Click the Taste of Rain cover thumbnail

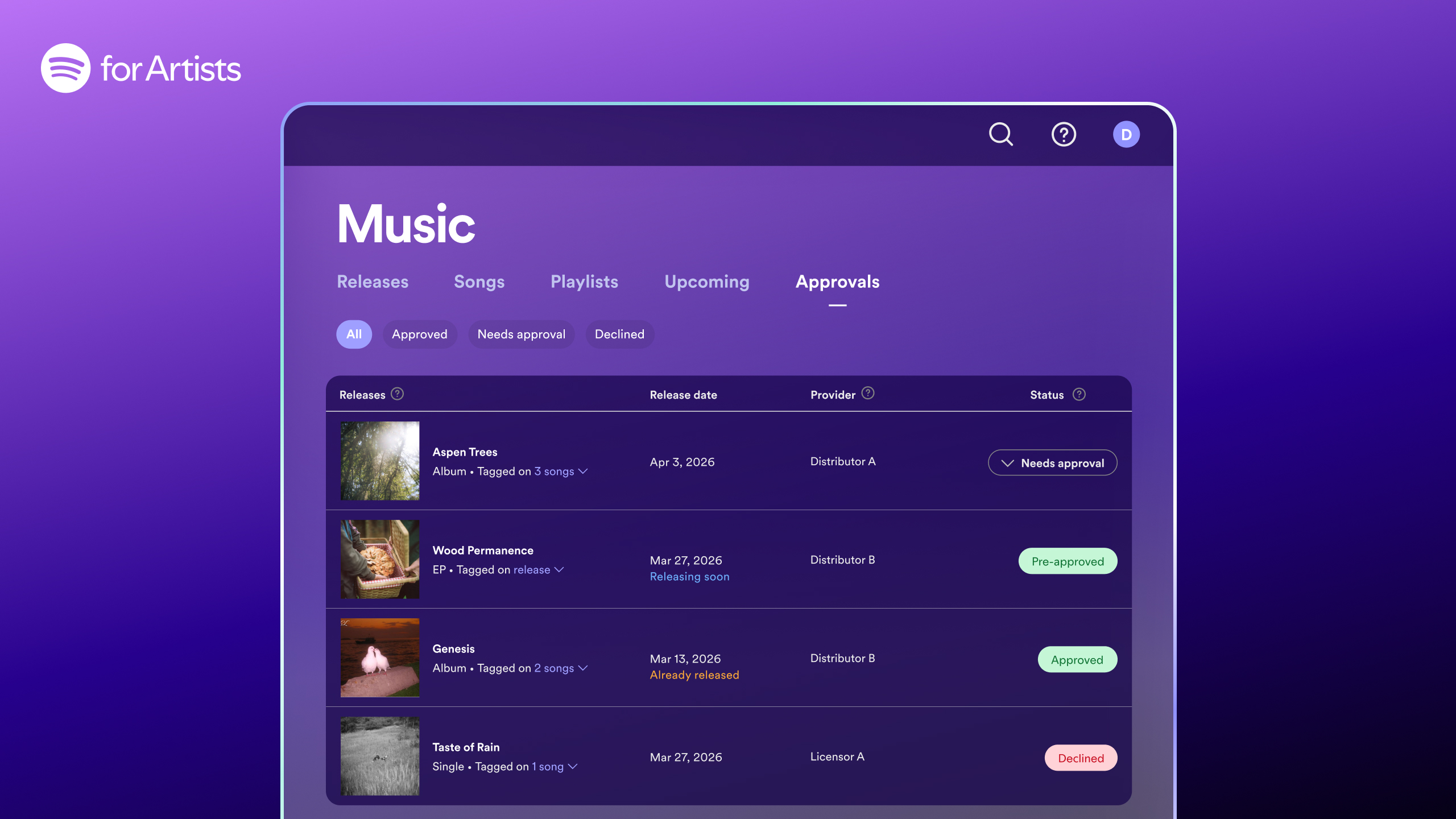379,755
